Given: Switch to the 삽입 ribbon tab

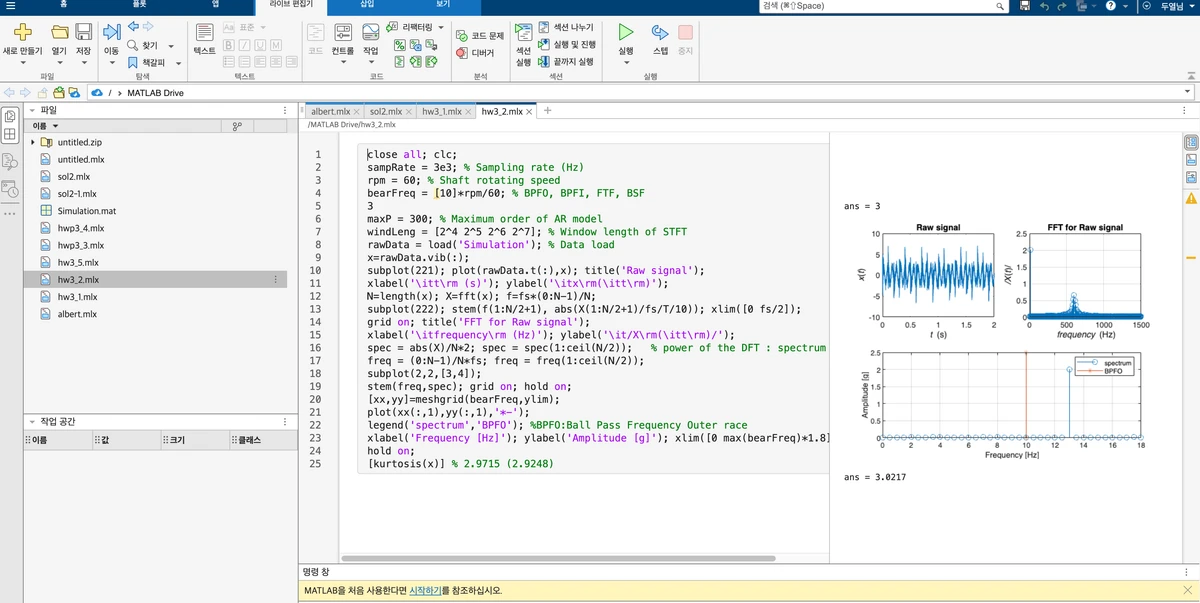Looking at the screenshot, I should (x=368, y=5).
